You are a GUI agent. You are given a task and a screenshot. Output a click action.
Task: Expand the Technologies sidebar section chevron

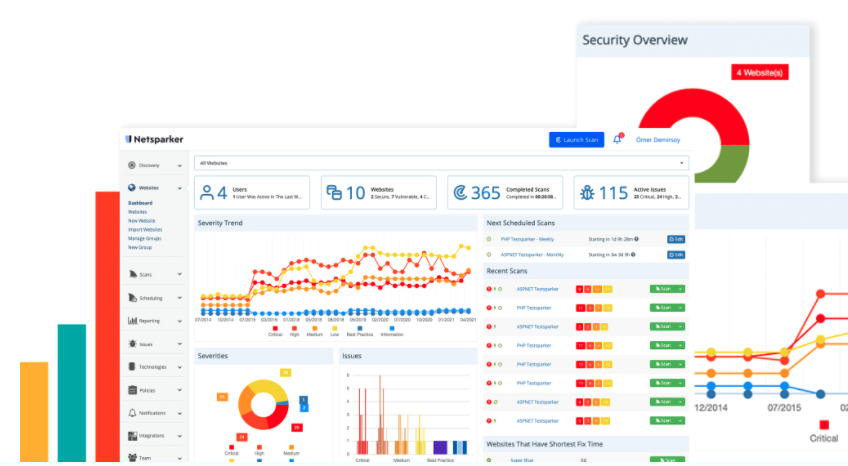point(180,368)
